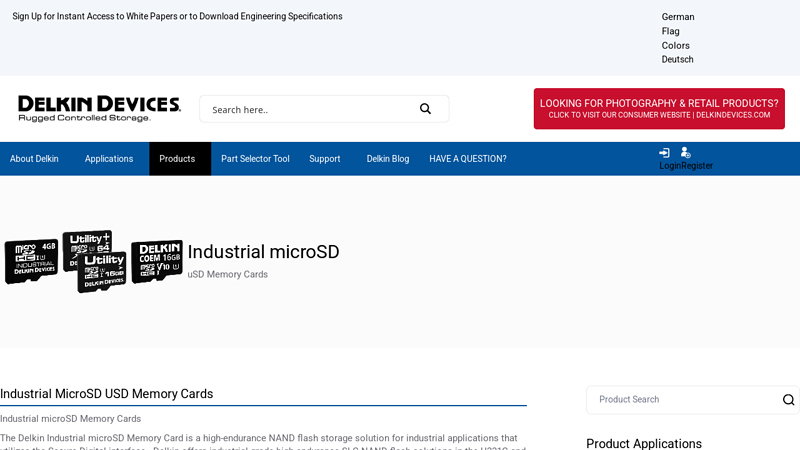Open the Support menu
Viewport: 800px width, 450px height.
point(324,159)
